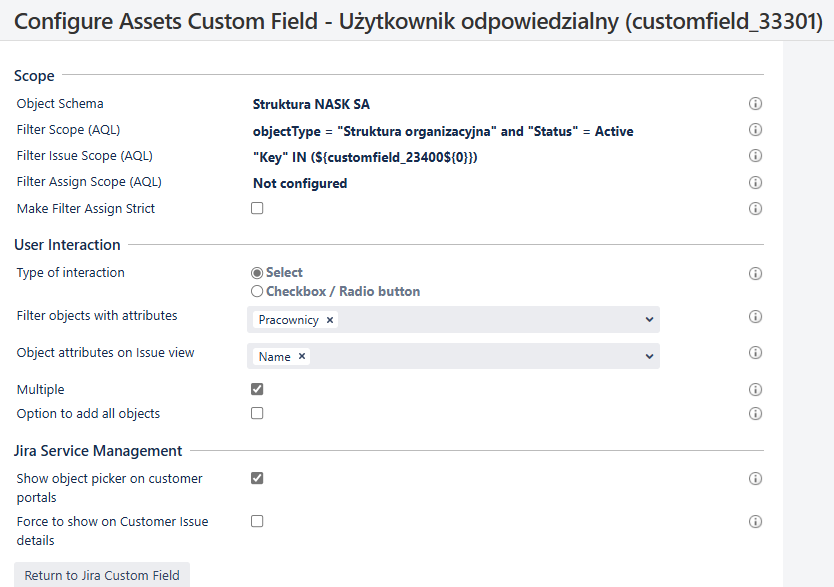Check Force to show on Customer Issue details

257,521
